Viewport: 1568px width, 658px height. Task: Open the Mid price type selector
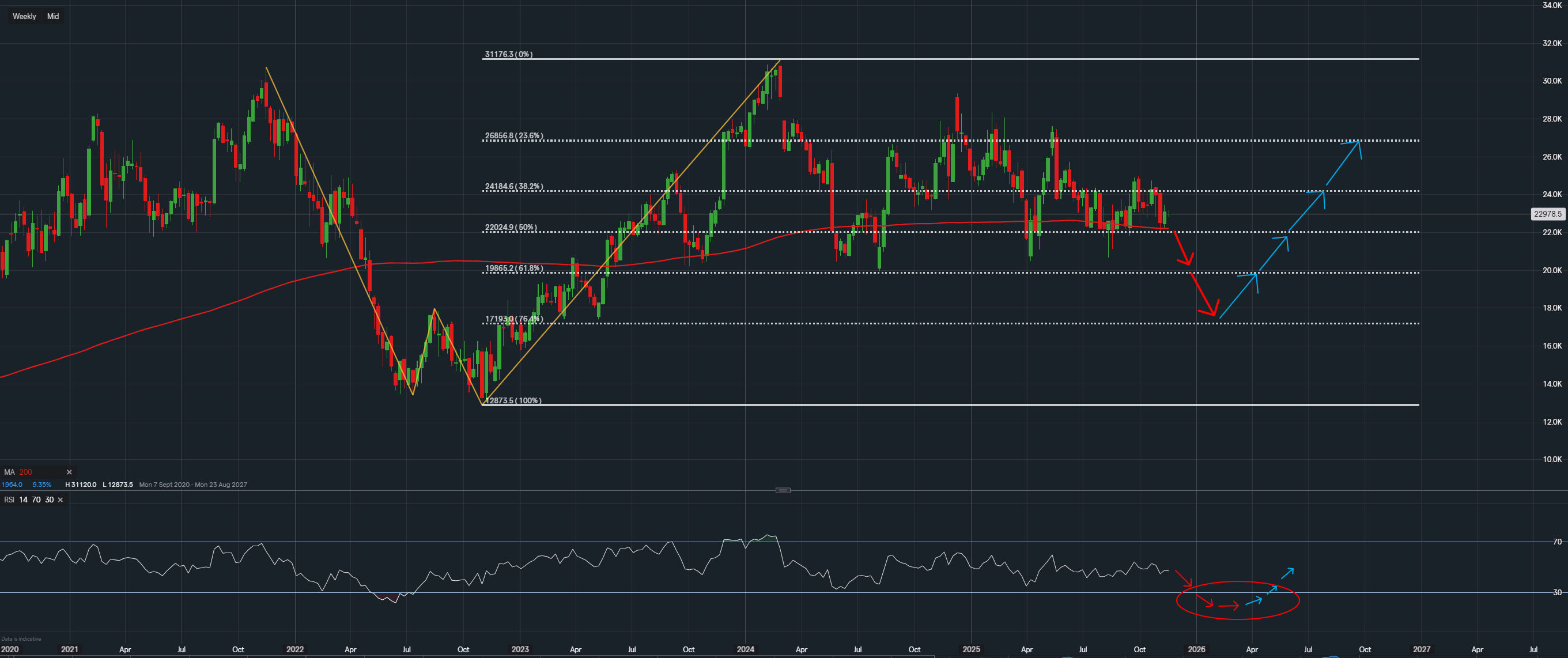pos(53,17)
